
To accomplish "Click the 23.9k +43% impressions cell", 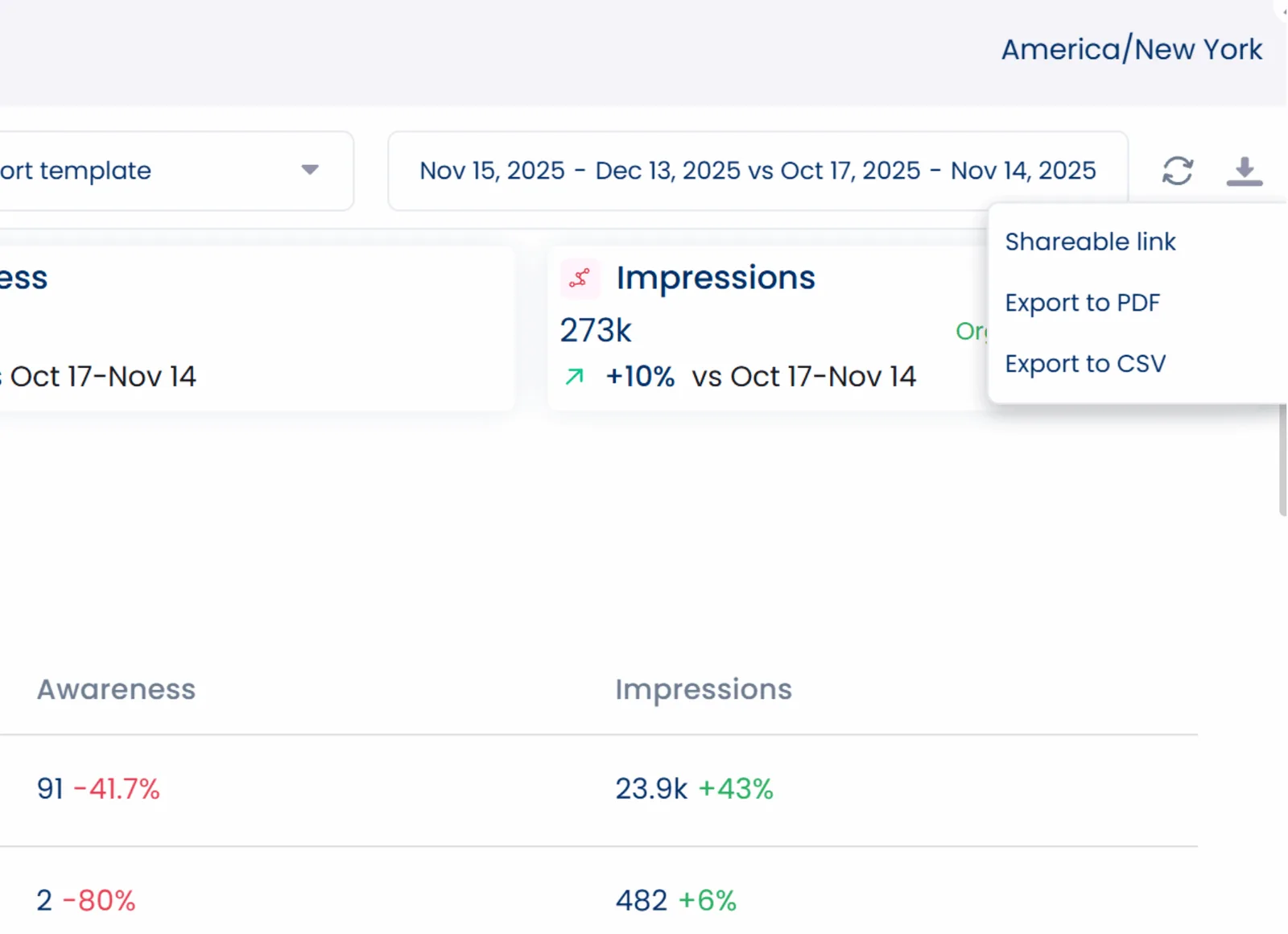I will 694,789.
